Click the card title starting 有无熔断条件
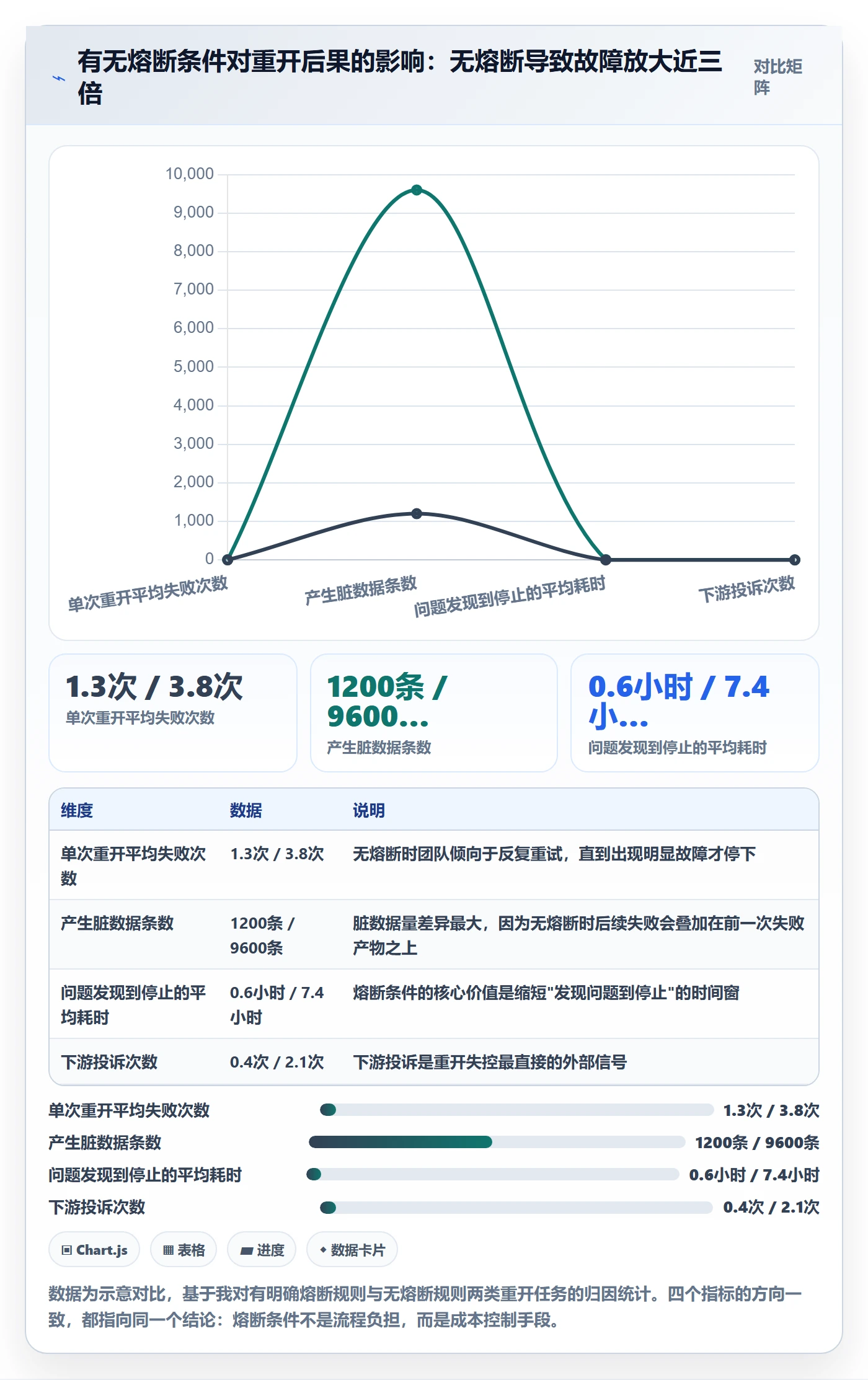This screenshot has width=868, height=1380. click(400, 77)
